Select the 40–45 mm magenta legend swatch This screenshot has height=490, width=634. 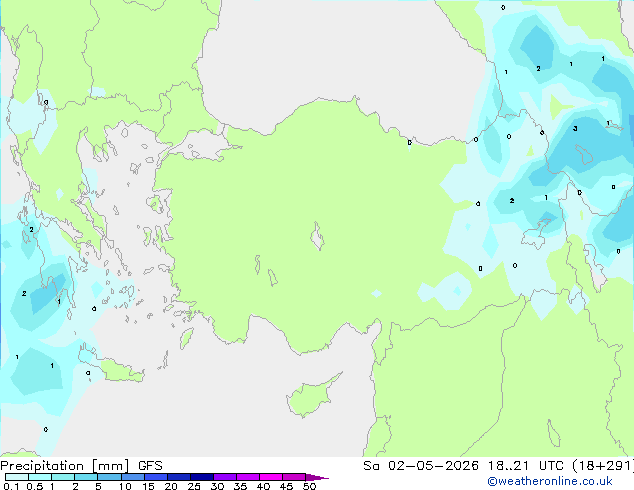(271, 477)
